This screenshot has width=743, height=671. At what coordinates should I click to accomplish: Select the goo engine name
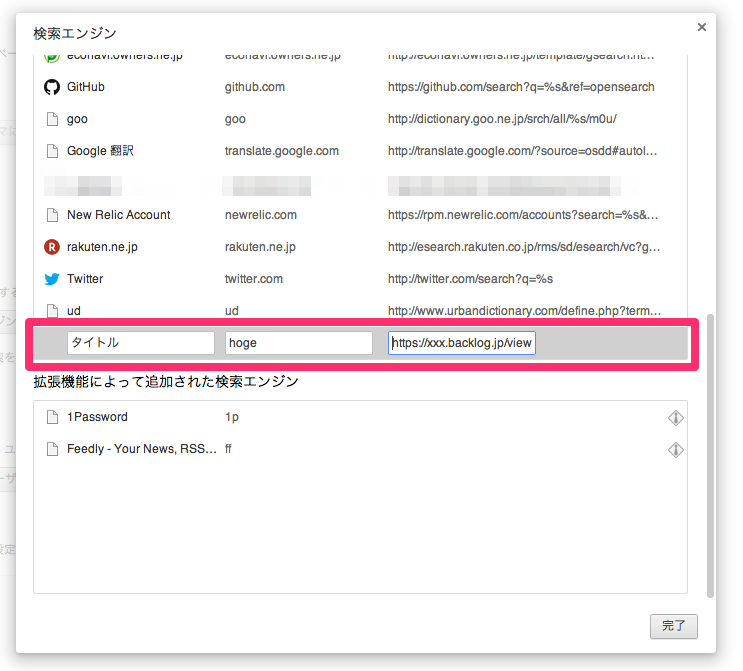coord(77,119)
